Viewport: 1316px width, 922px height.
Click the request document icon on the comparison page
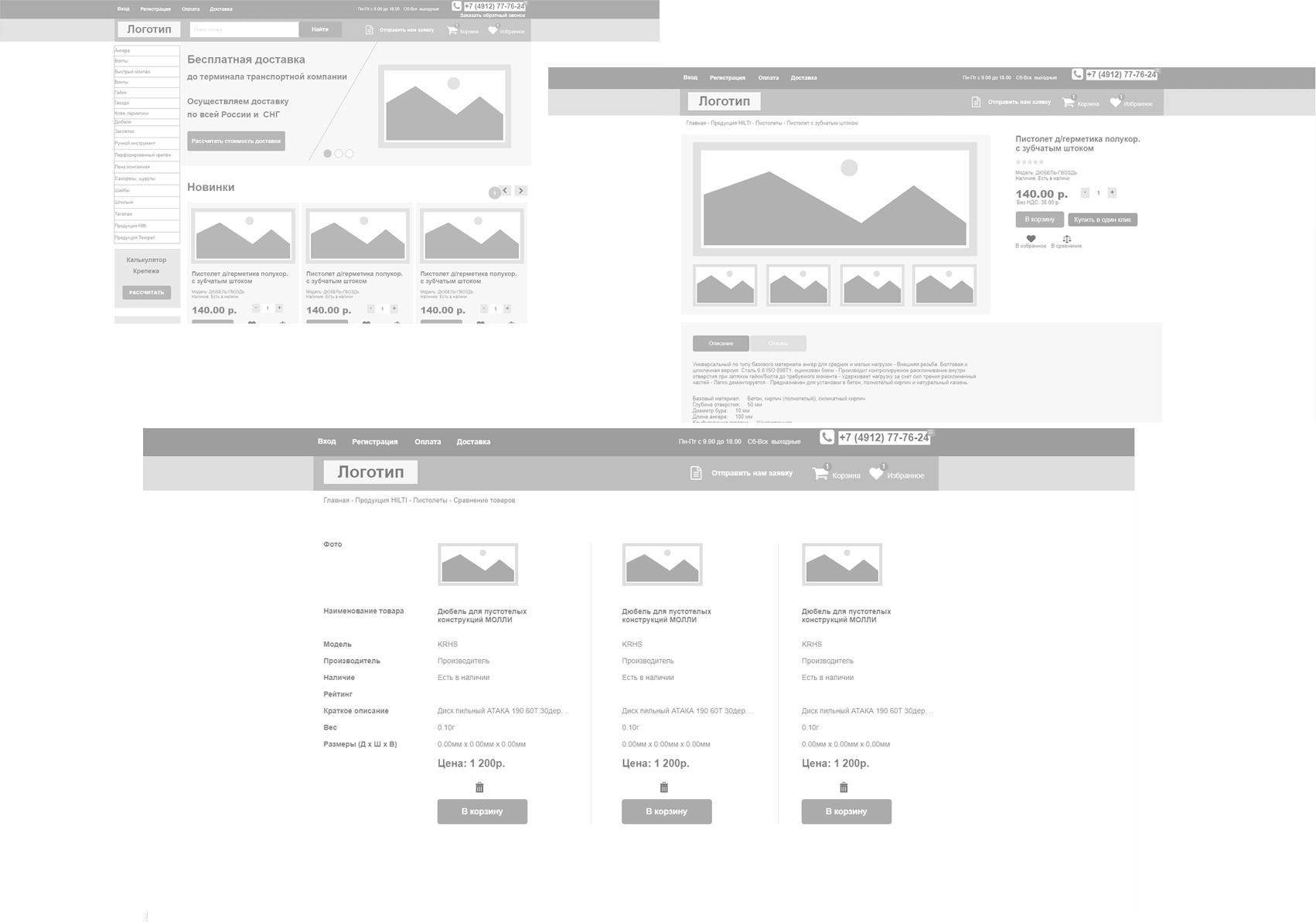click(x=696, y=473)
